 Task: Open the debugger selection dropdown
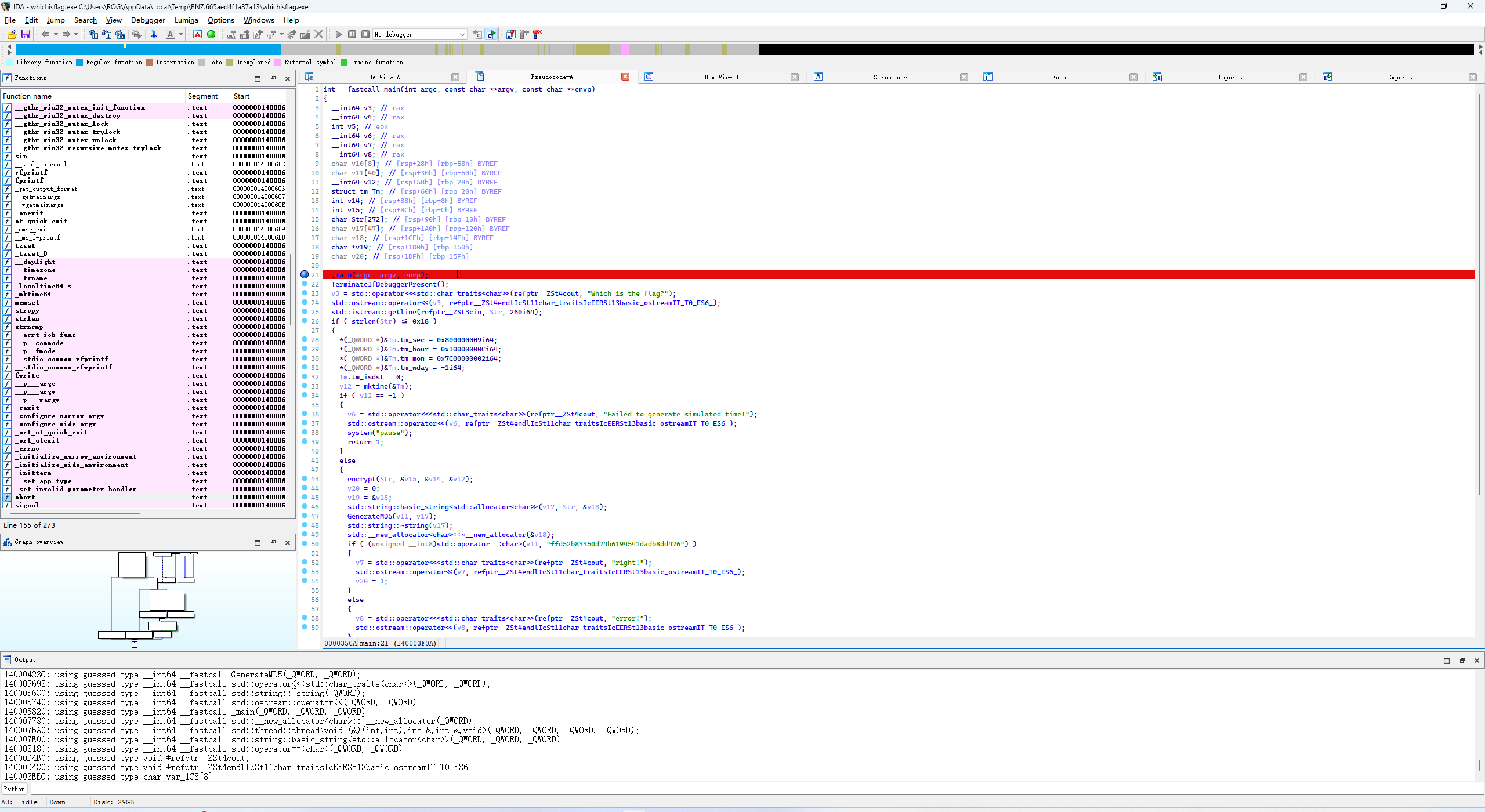(x=420, y=34)
